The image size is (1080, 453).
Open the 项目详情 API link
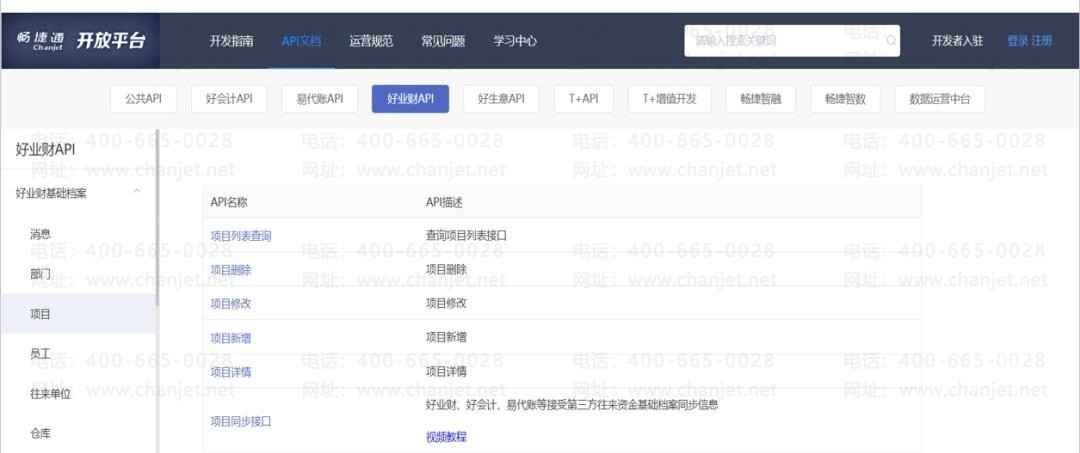(231, 372)
